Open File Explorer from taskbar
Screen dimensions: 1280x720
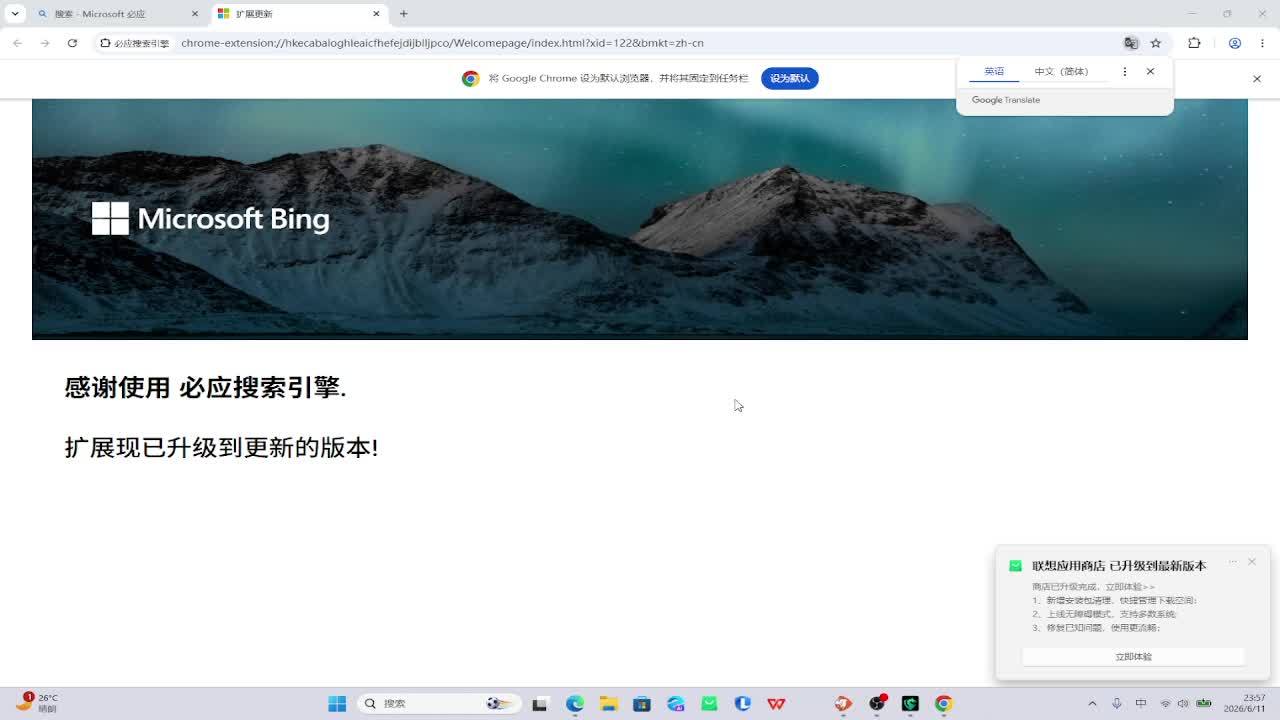(608, 703)
